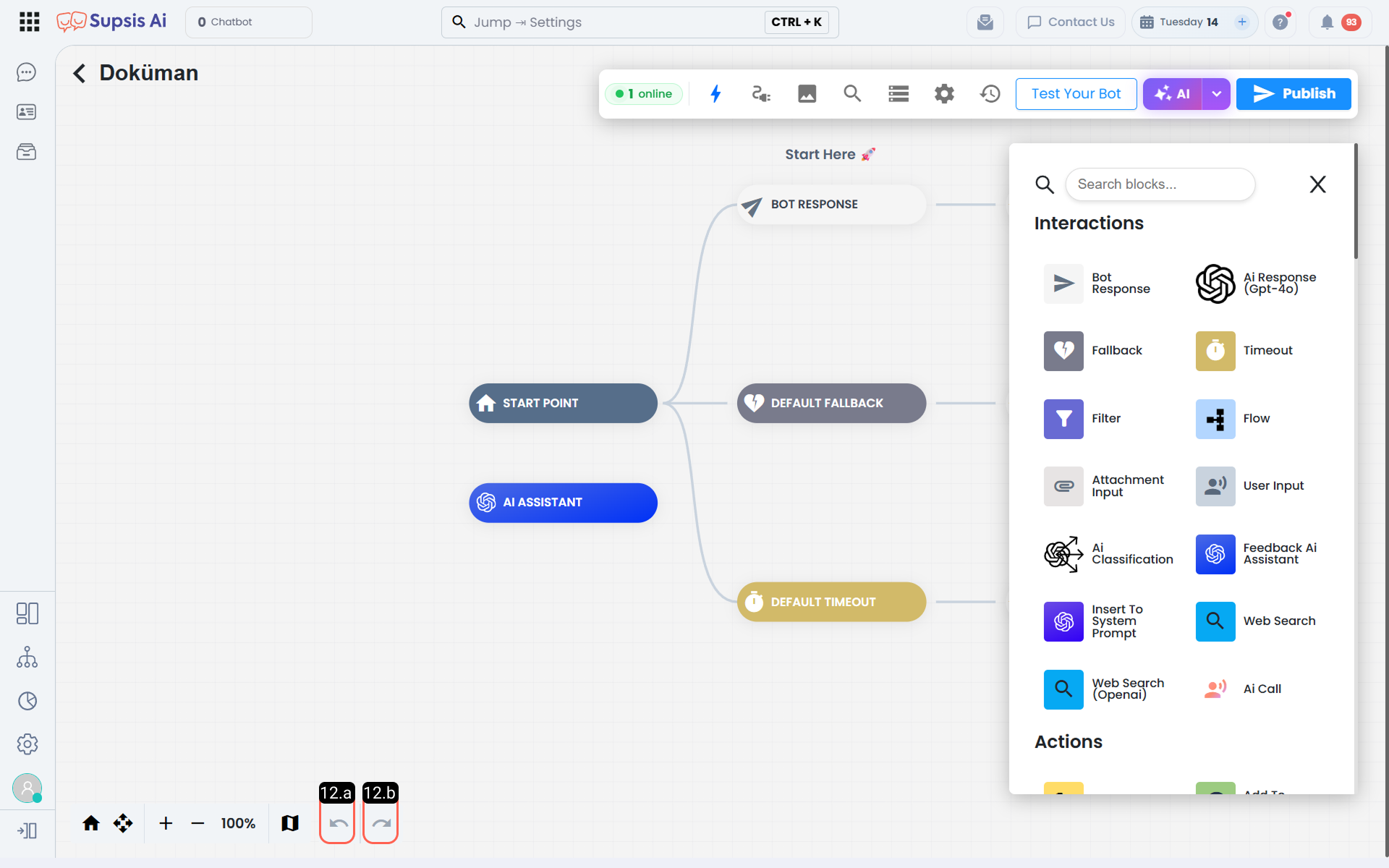Go back from Doküman page
This screenshot has height=868, width=1389.
coord(80,73)
